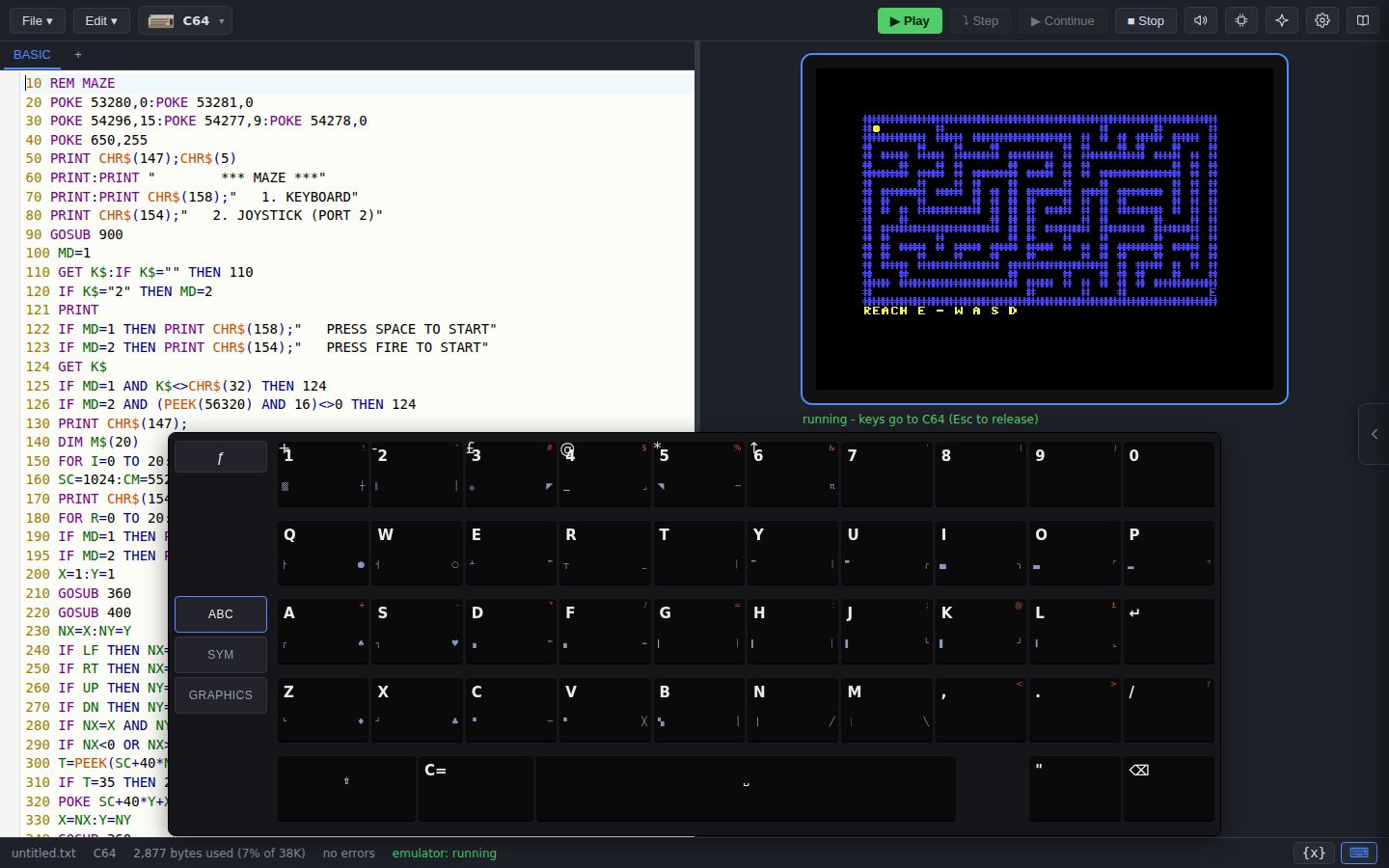
Task: Open the book icon panel
Action: pos(1363,20)
